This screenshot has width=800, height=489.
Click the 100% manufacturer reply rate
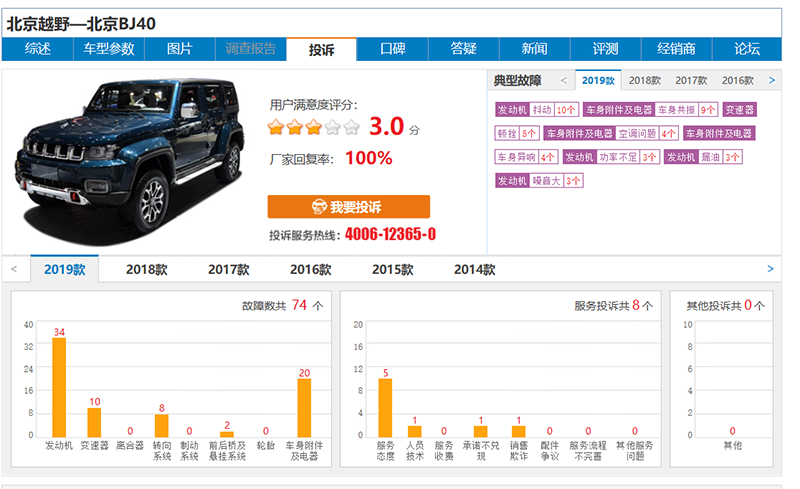(x=369, y=158)
